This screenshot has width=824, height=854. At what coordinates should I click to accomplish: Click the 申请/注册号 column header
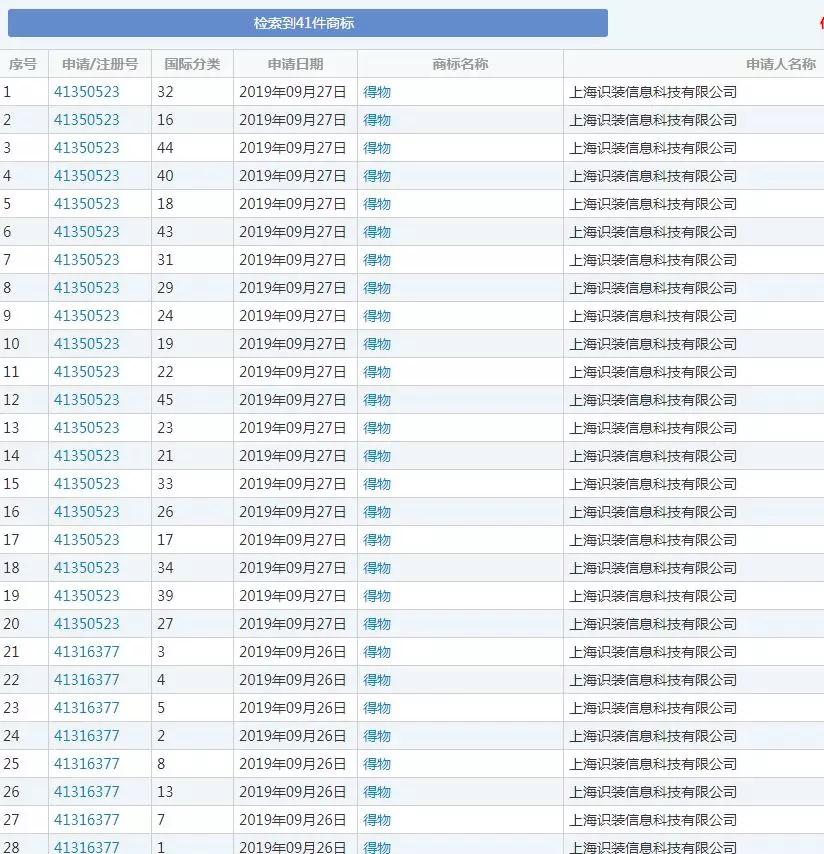click(x=100, y=63)
